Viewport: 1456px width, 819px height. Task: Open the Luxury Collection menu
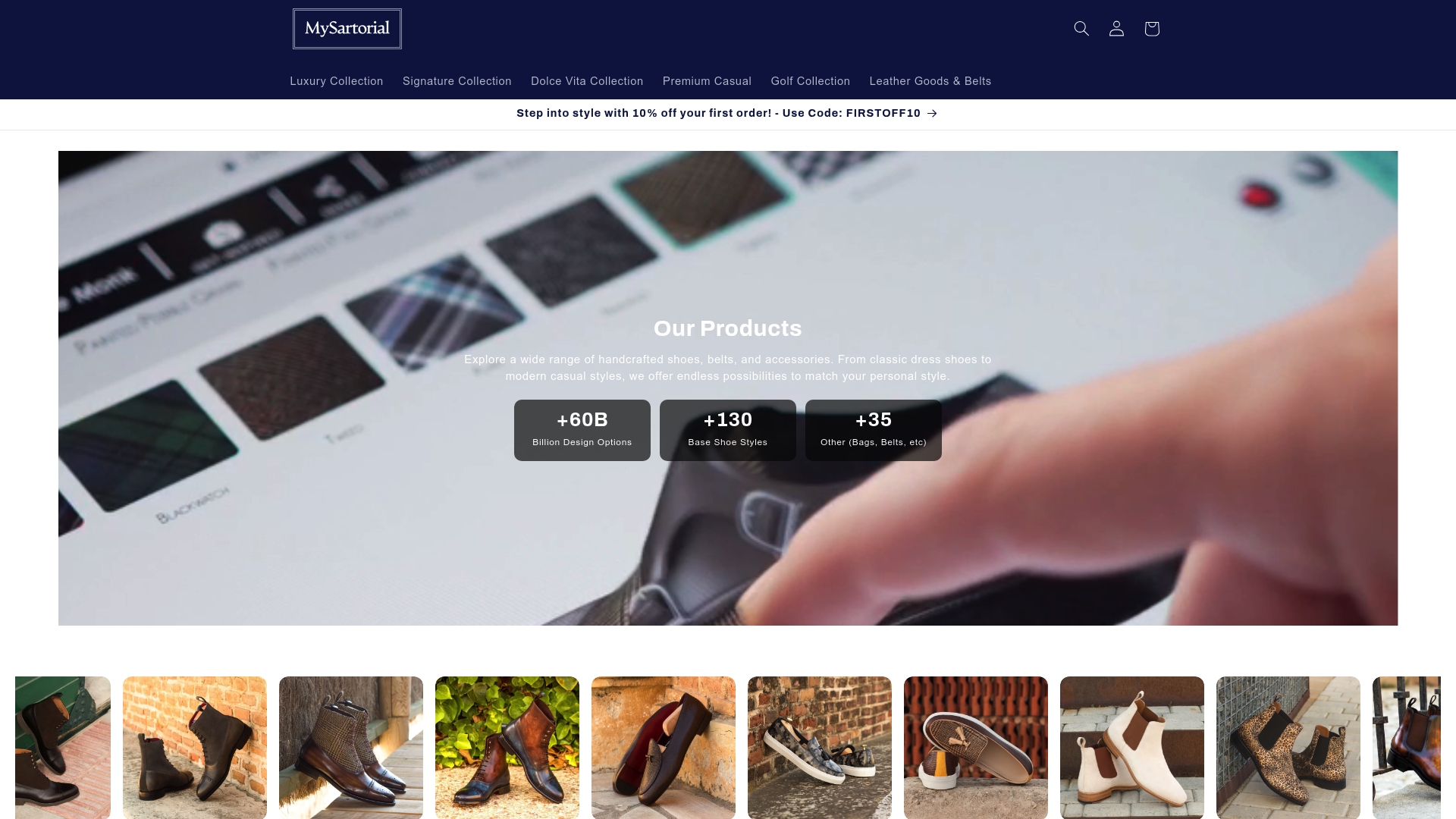(x=336, y=81)
